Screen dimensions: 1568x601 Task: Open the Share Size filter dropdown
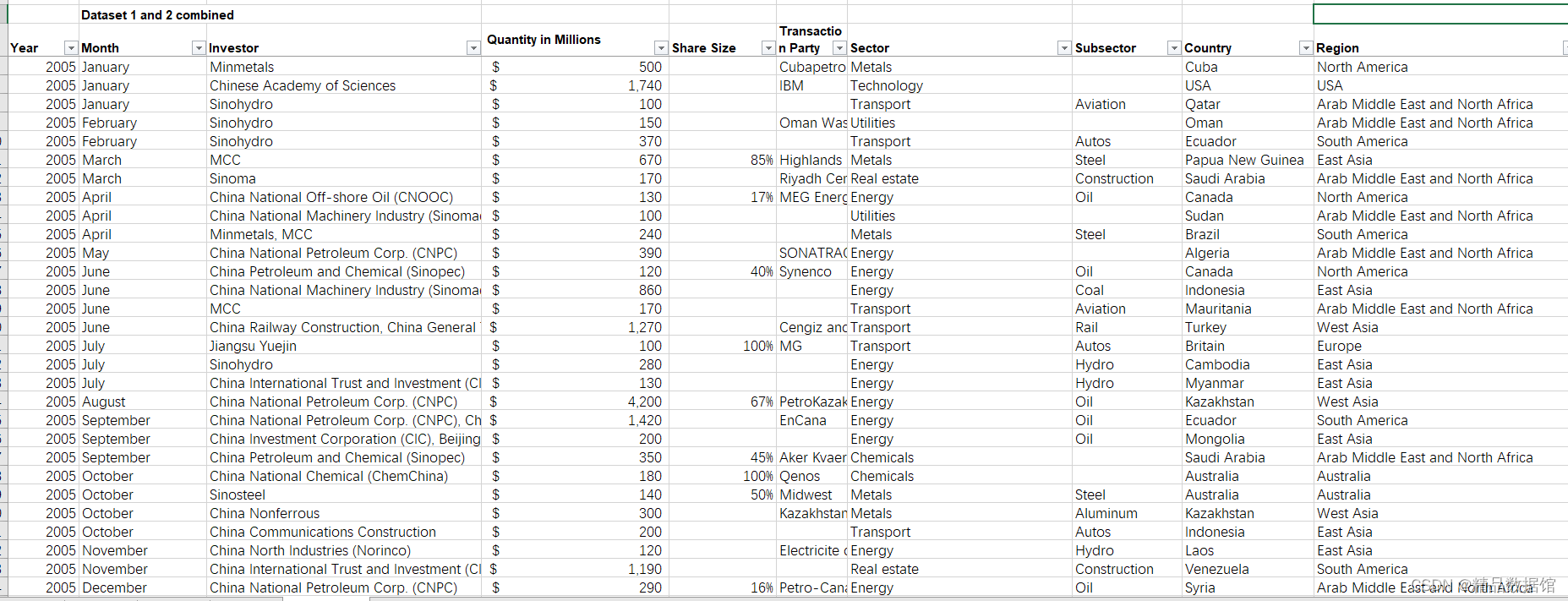tap(768, 48)
